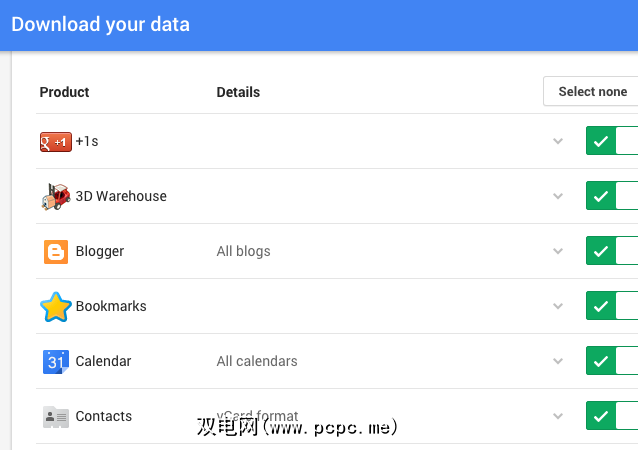Image resolution: width=638 pixels, height=450 pixels.
Task: Expand the Blogger row options chevron
Action: (x=558, y=251)
